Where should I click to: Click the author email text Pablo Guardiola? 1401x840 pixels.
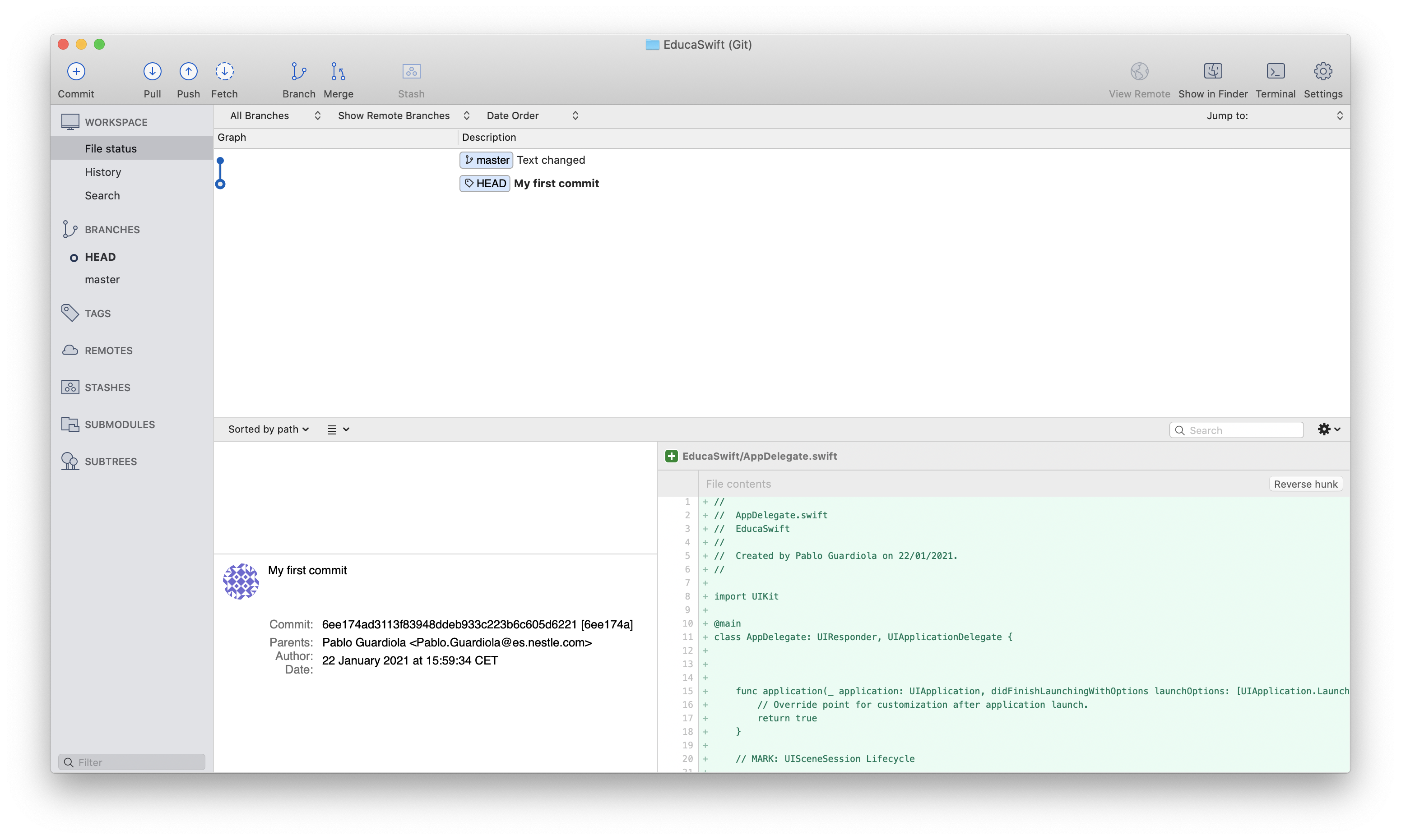pyautogui.click(x=457, y=642)
